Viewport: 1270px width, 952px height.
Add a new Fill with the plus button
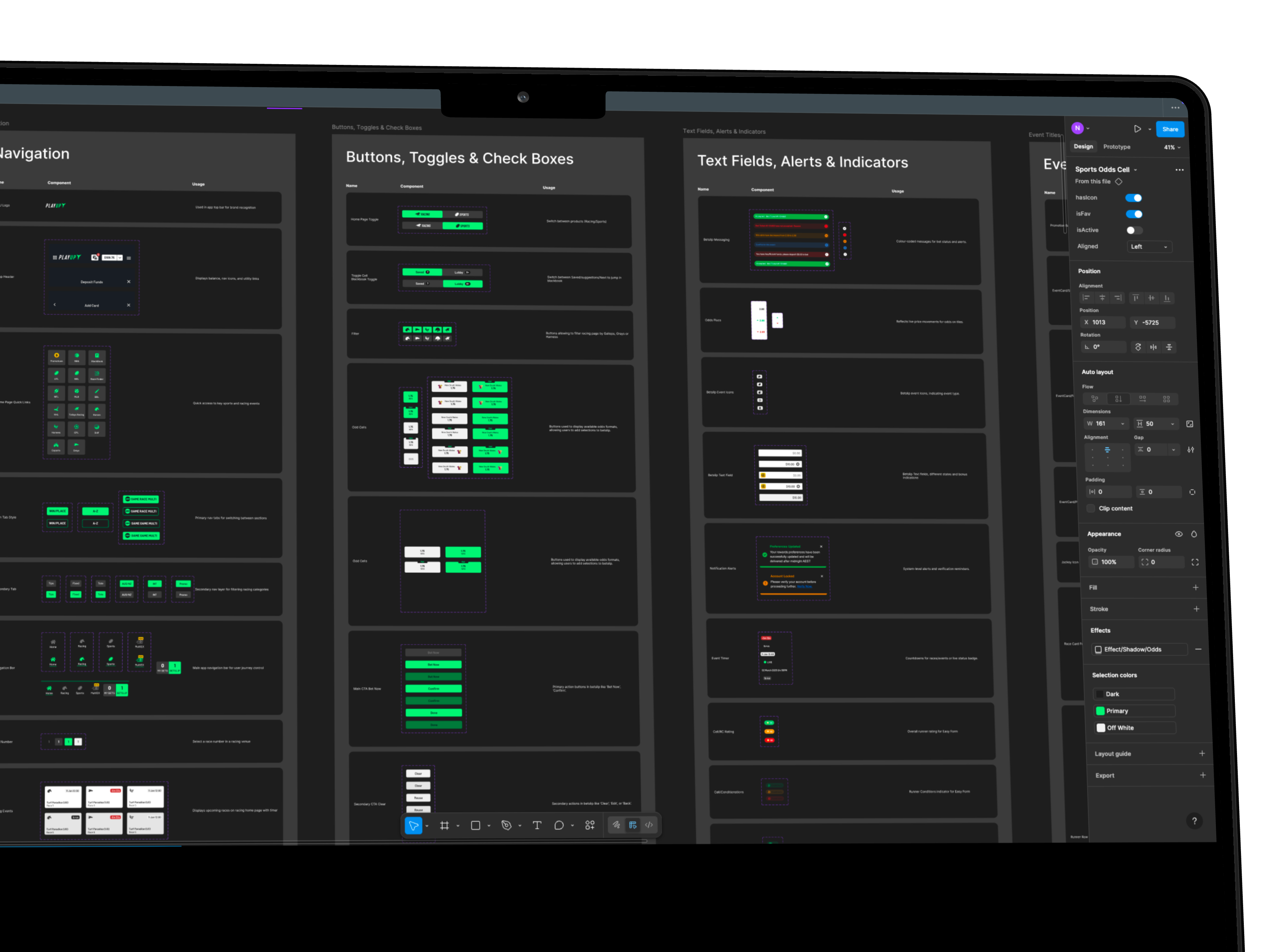(1197, 587)
